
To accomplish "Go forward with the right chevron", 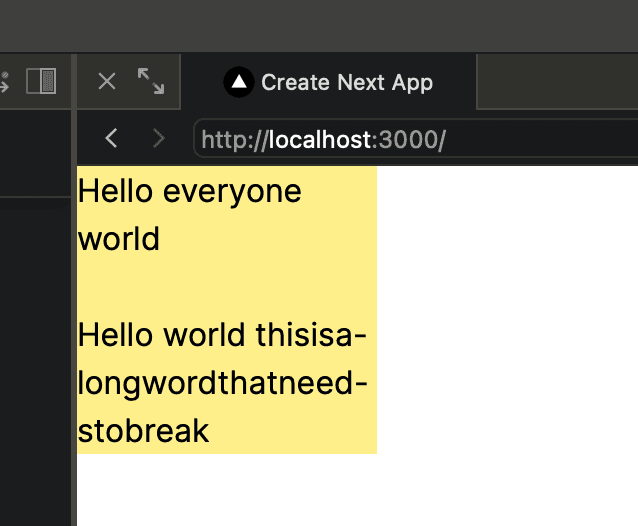I will pos(159,138).
